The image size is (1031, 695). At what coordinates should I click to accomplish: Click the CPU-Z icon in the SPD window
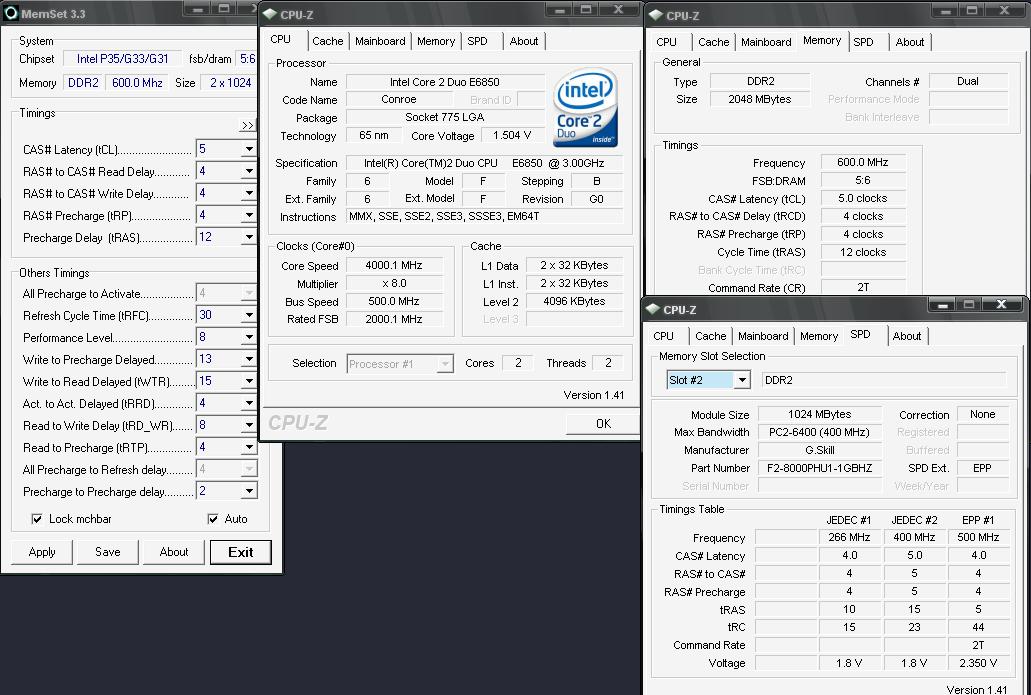(x=652, y=310)
